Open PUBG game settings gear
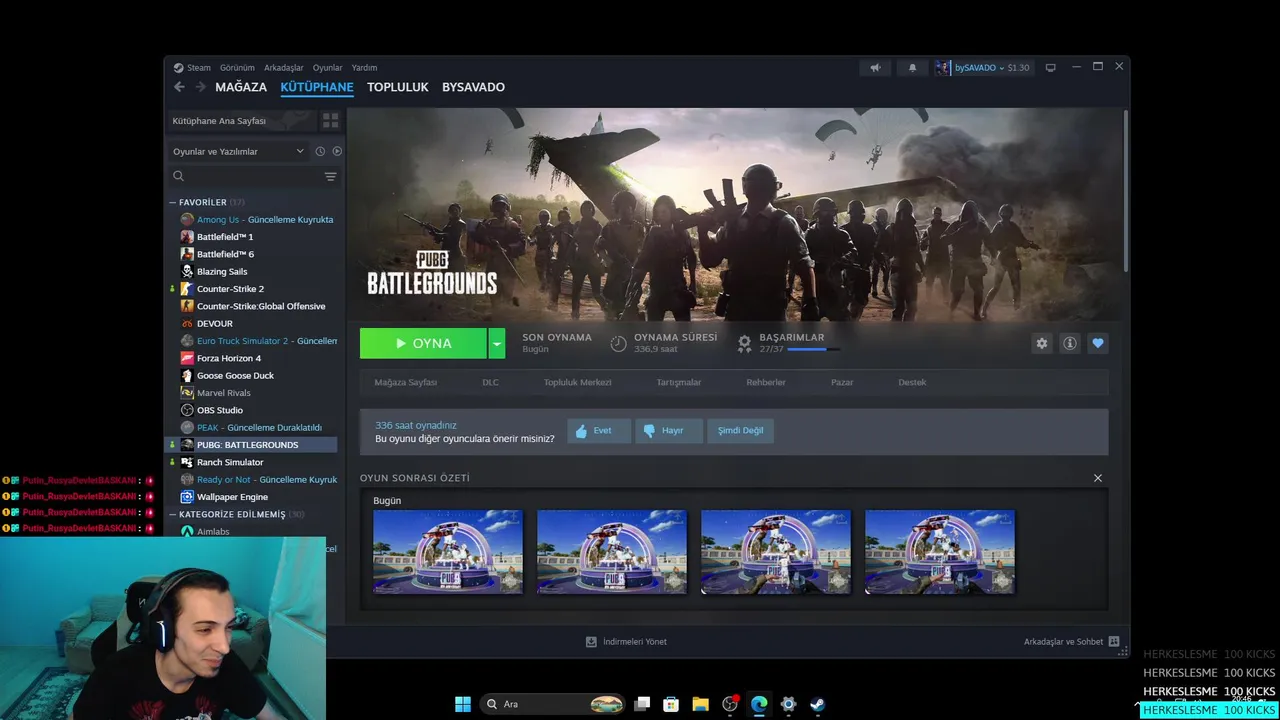Screen dimensions: 1280x720 [x=1042, y=343]
